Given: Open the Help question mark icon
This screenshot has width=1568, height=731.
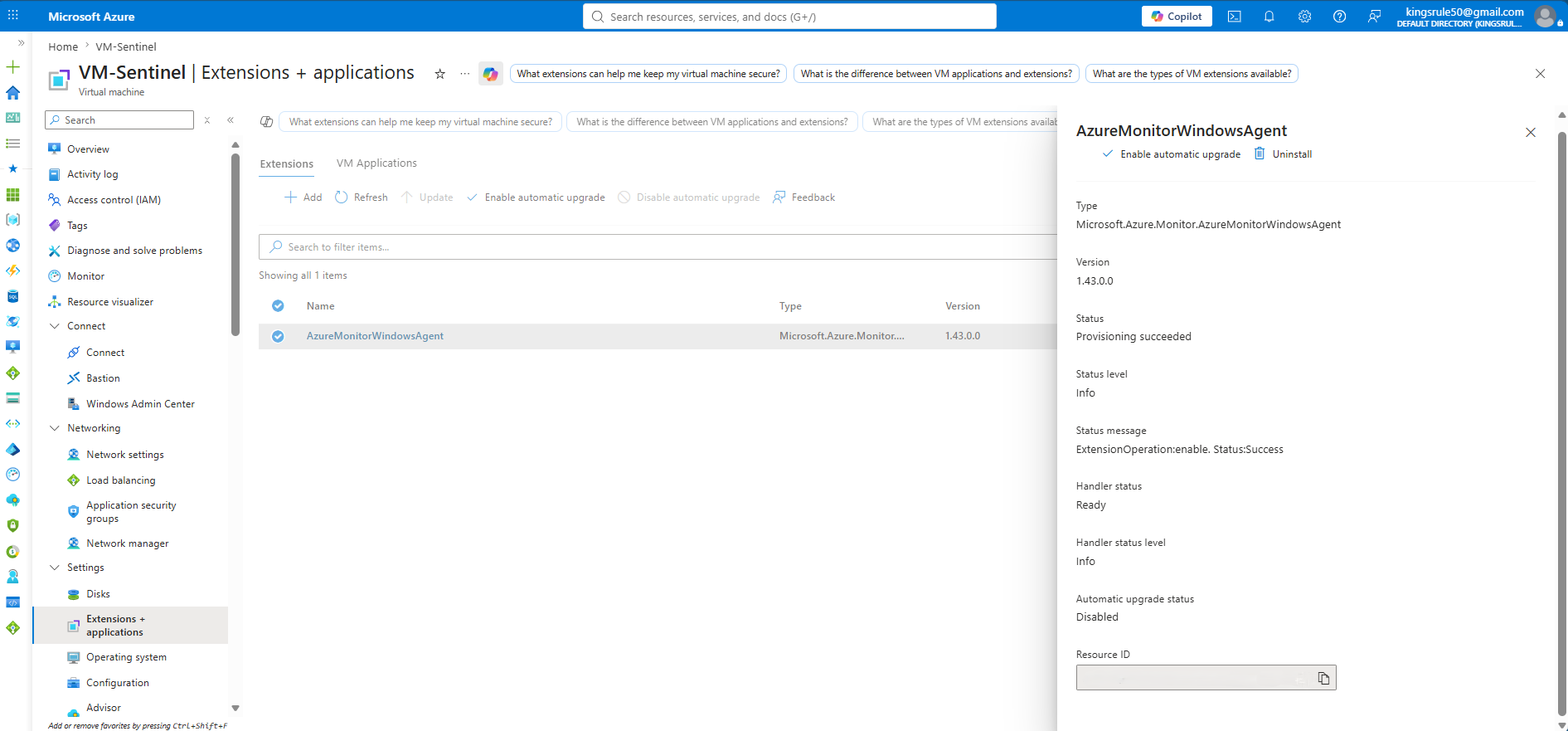Looking at the screenshot, I should [1339, 17].
